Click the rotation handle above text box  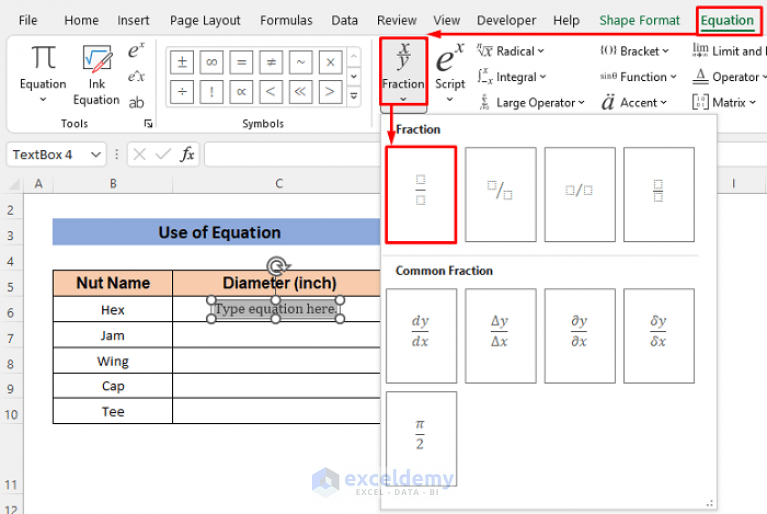pyautogui.click(x=277, y=266)
